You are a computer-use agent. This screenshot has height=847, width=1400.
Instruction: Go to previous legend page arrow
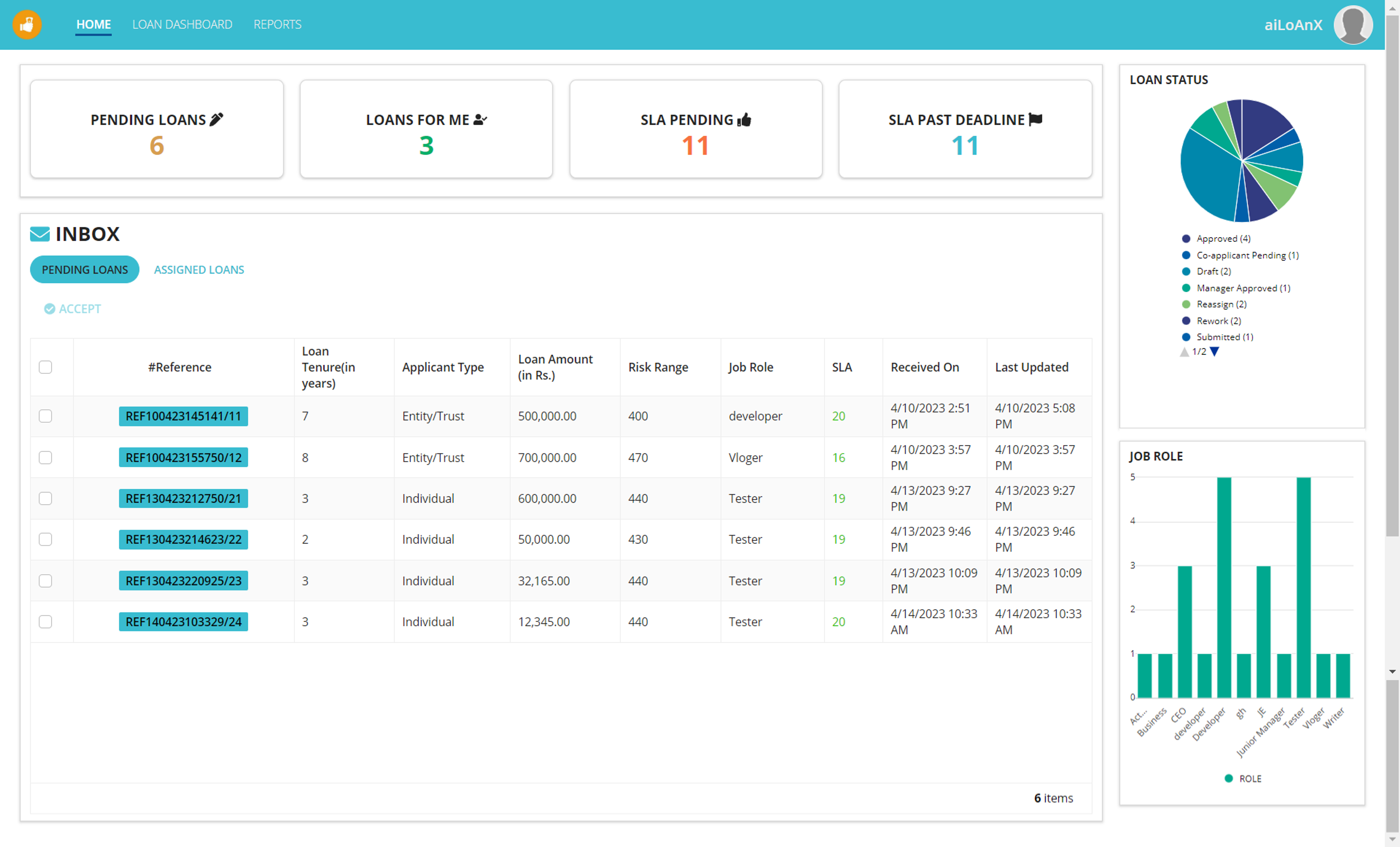tap(1184, 352)
